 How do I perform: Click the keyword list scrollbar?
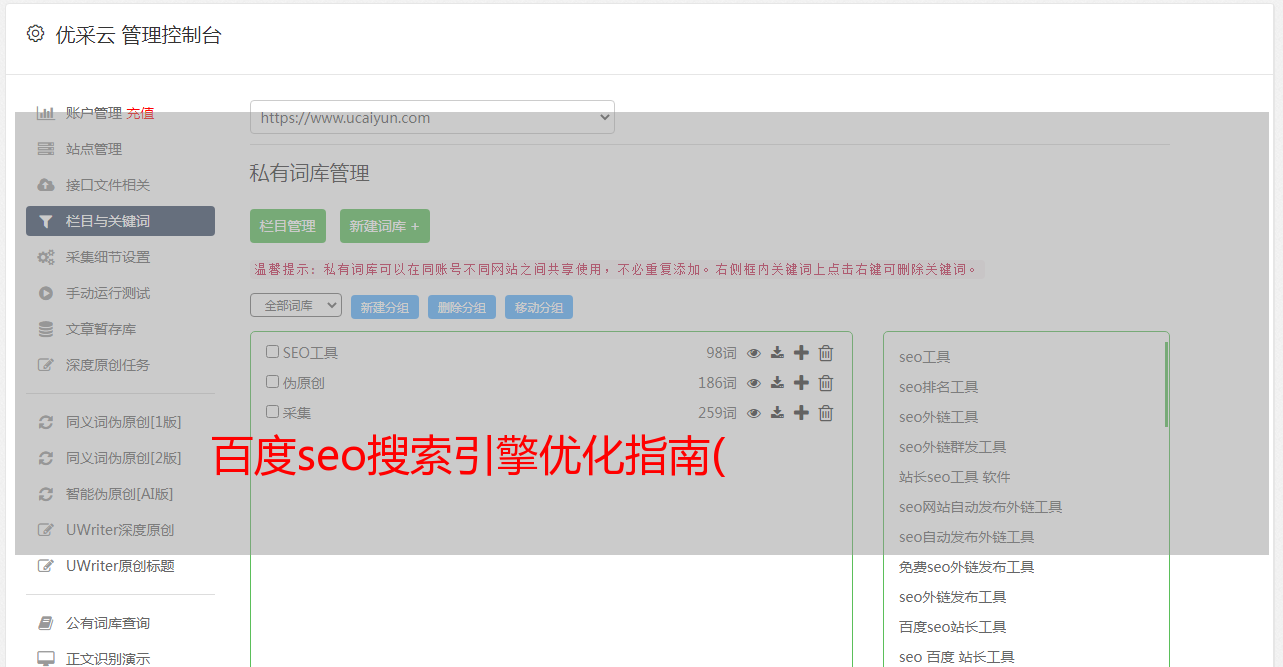tap(1166, 385)
